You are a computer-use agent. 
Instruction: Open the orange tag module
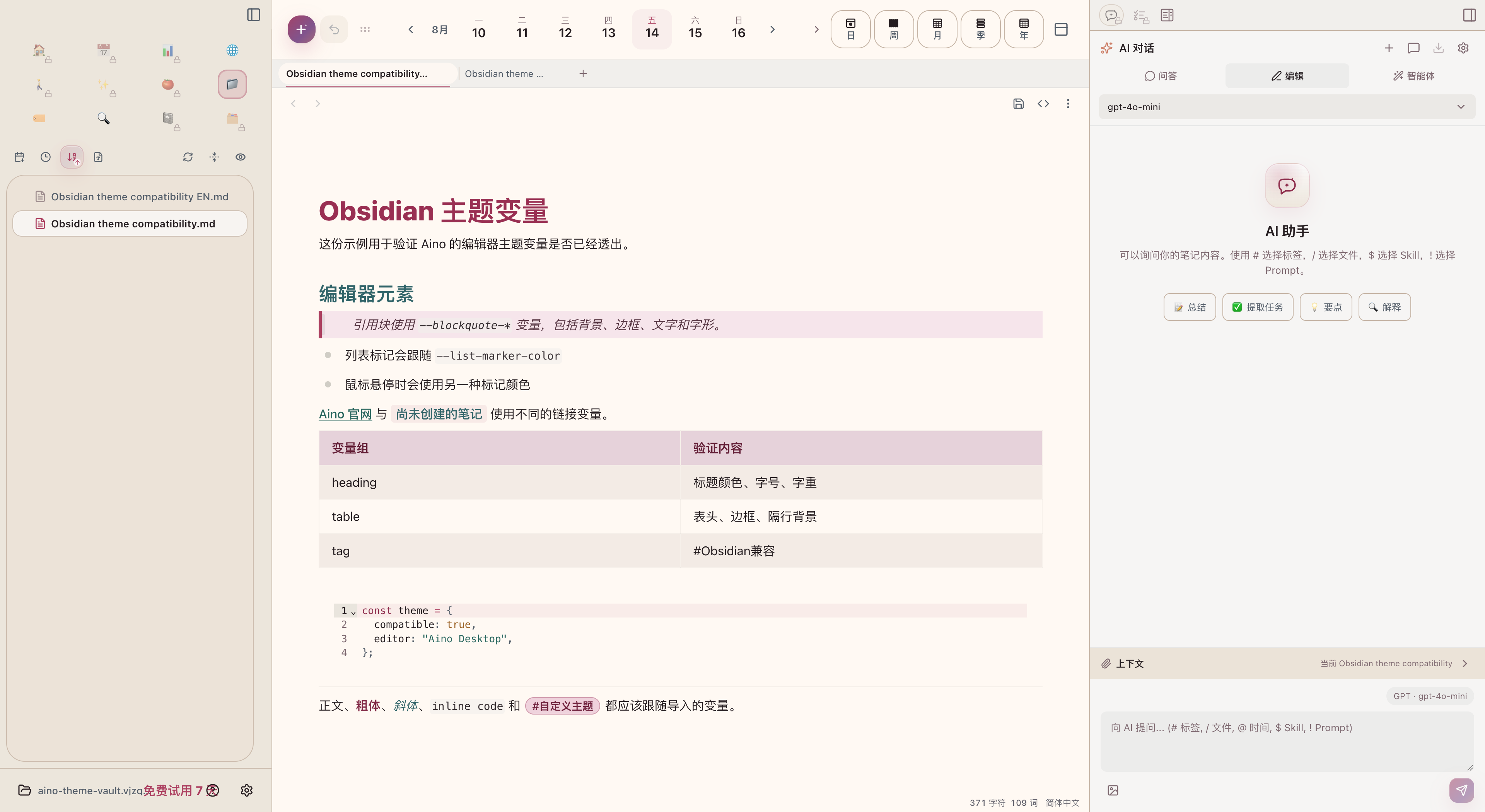pyautogui.click(x=39, y=118)
